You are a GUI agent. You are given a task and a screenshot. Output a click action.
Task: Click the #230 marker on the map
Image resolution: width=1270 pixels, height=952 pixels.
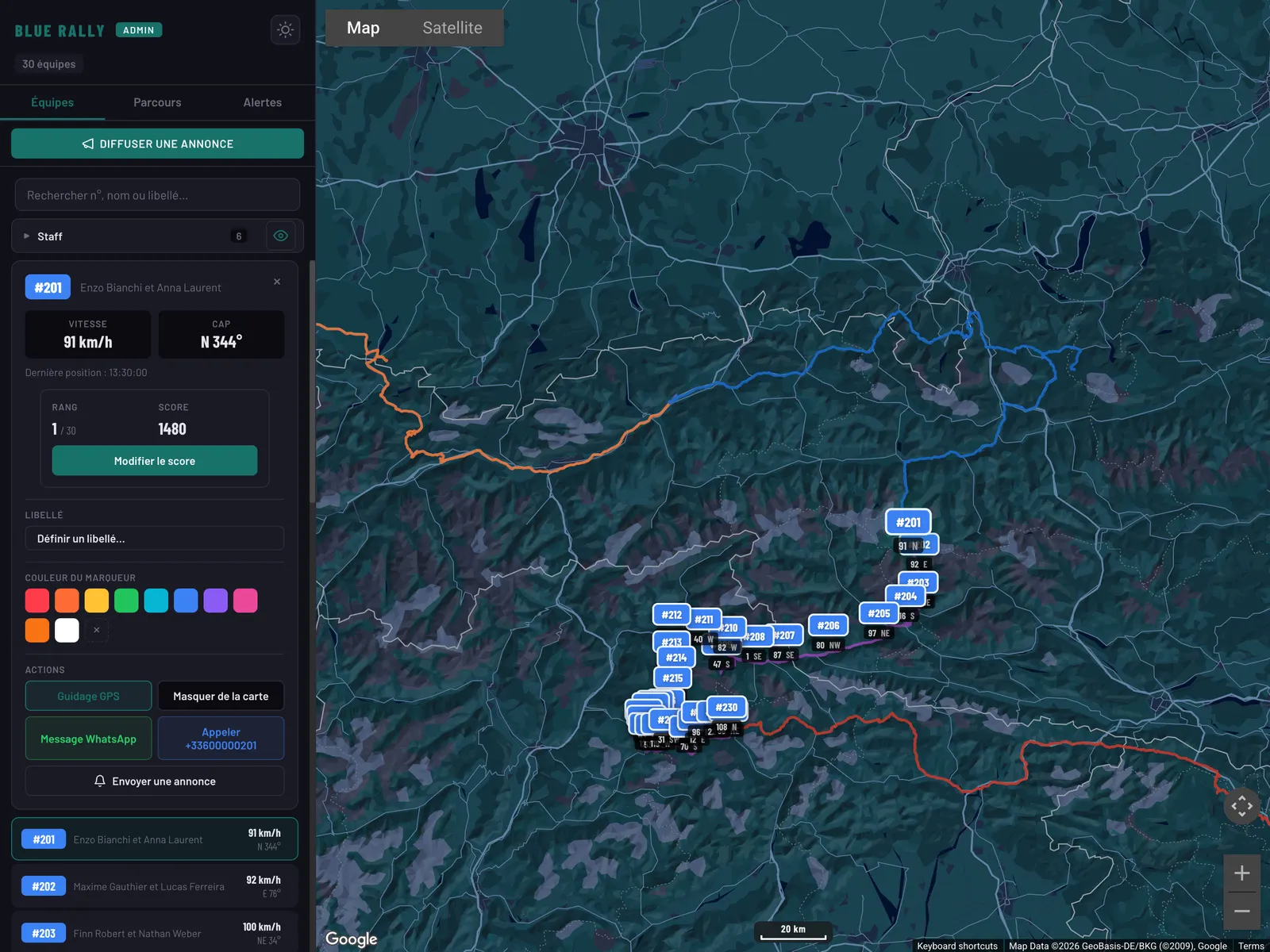coord(726,707)
